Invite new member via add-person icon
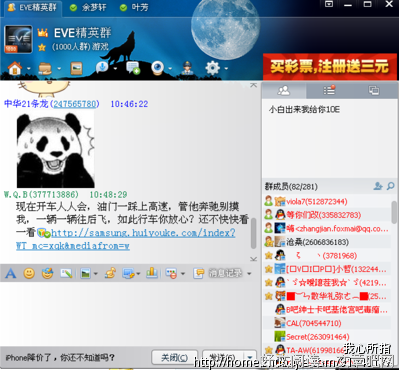This screenshot has width=399, height=370. point(378,186)
